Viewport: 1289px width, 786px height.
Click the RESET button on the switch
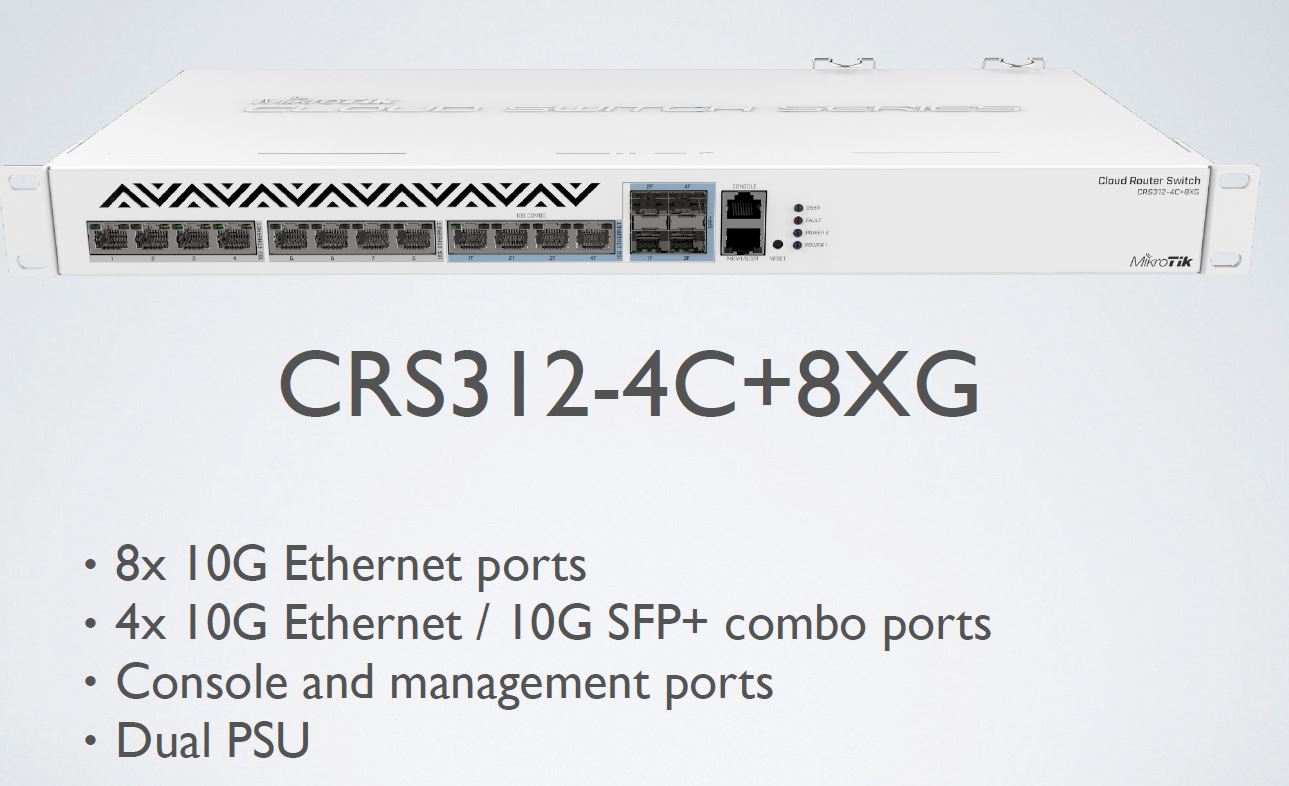click(777, 244)
